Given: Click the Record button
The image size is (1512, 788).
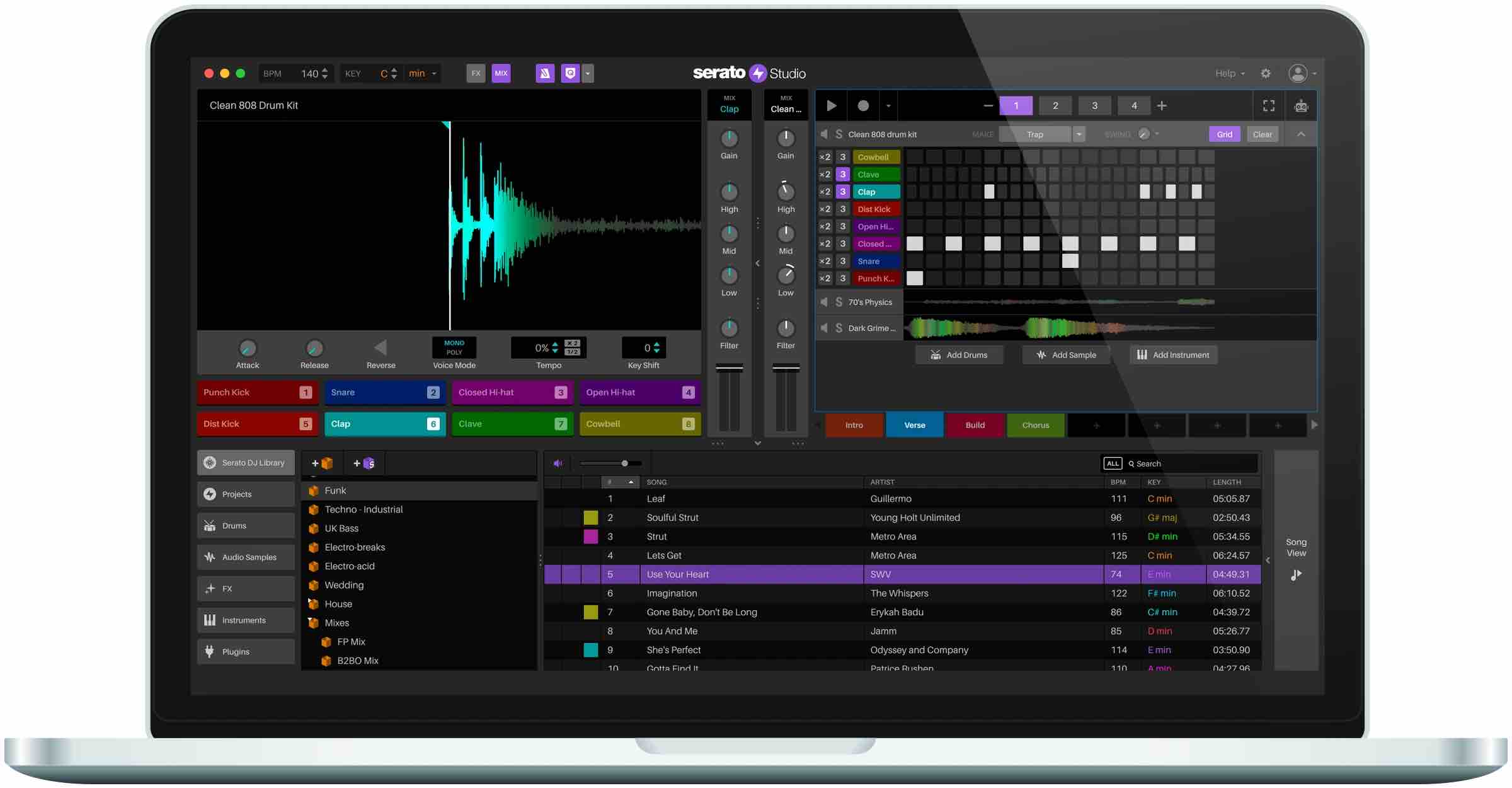Looking at the screenshot, I should click(x=863, y=106).
